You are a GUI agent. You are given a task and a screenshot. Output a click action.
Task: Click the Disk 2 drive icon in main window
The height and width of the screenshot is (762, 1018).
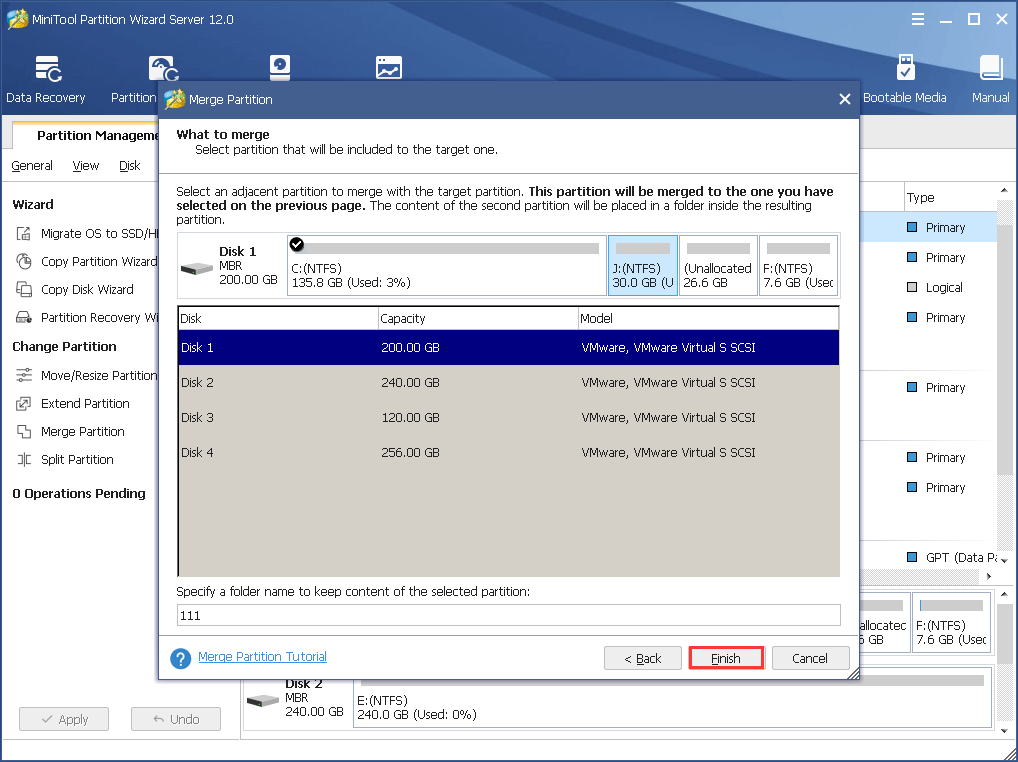pos(263,701)
